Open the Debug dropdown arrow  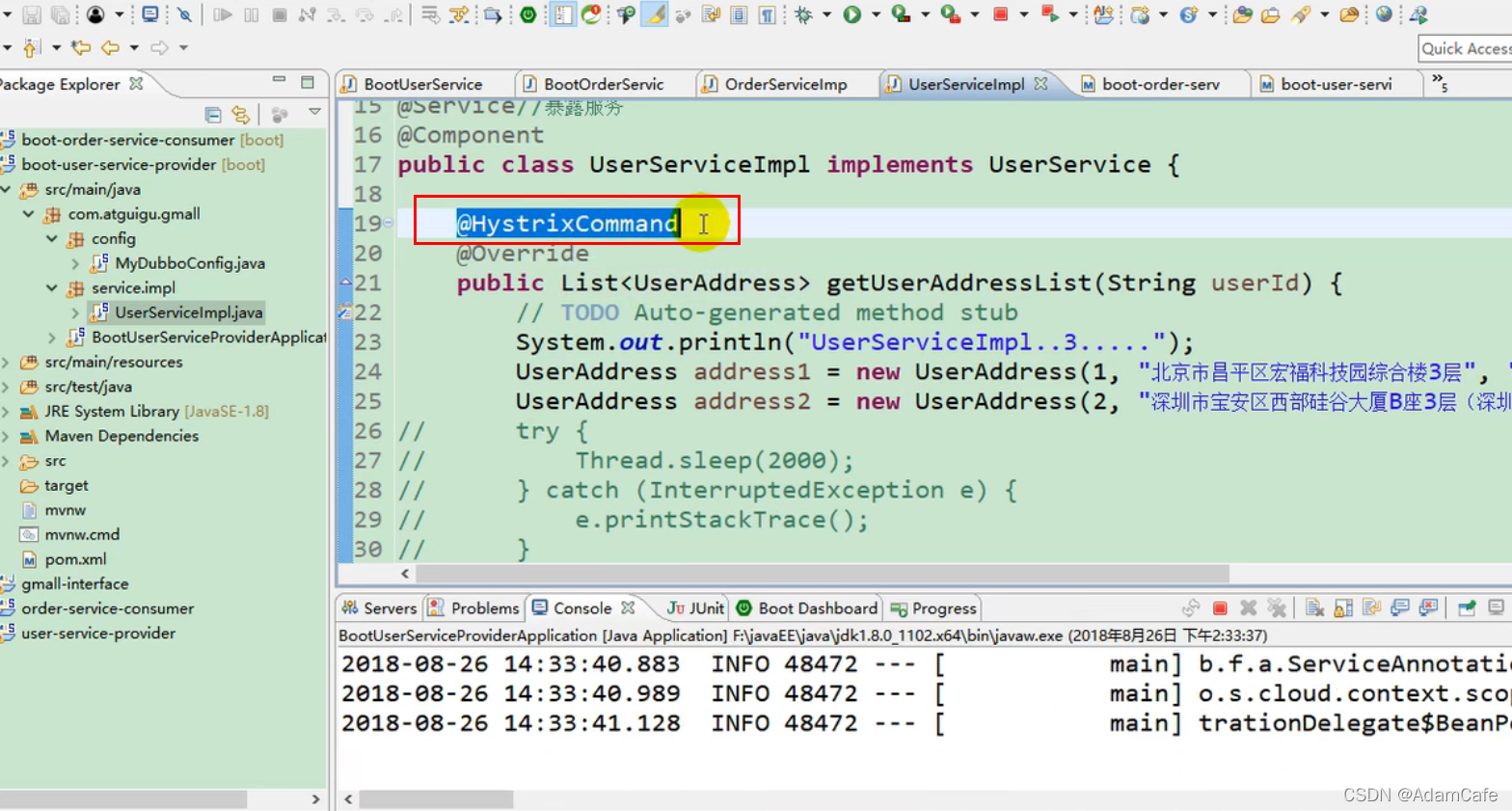[826, 14]
